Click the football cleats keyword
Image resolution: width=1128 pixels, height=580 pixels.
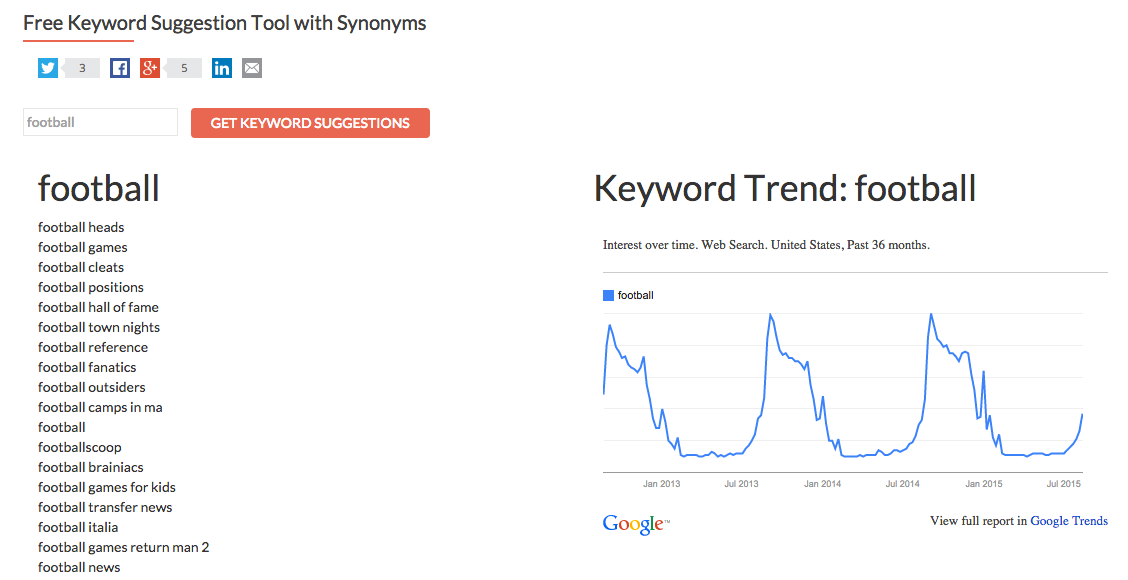pyautogui.click(x=80, y=267)
